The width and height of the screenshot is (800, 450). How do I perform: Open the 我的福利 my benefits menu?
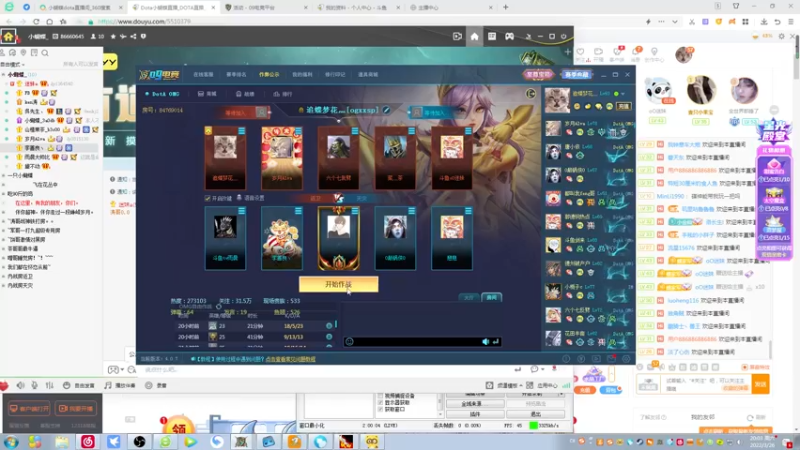coord(302,74)
